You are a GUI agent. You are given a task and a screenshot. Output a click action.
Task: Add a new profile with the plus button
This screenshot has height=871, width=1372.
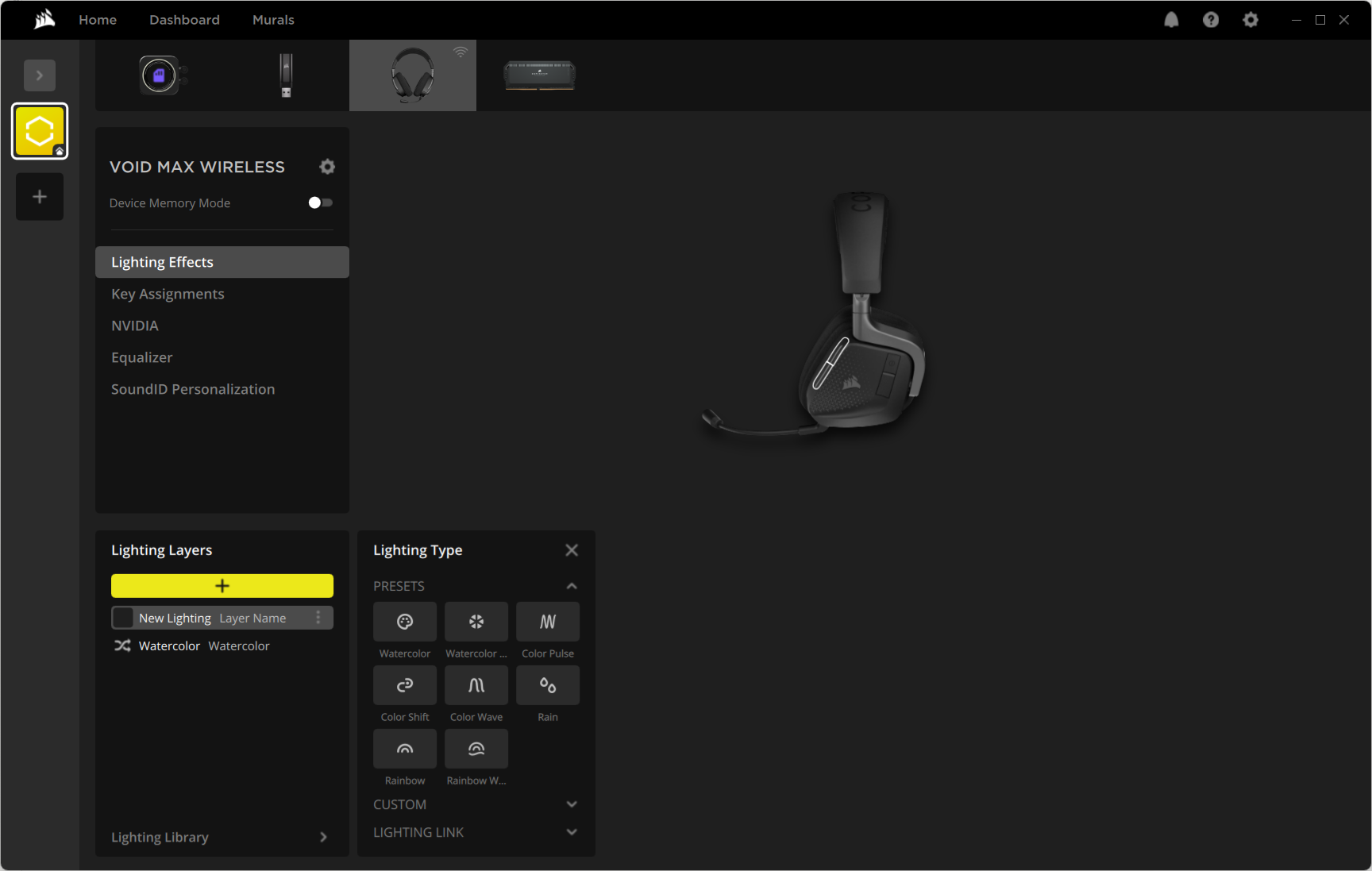click(40, 197)
